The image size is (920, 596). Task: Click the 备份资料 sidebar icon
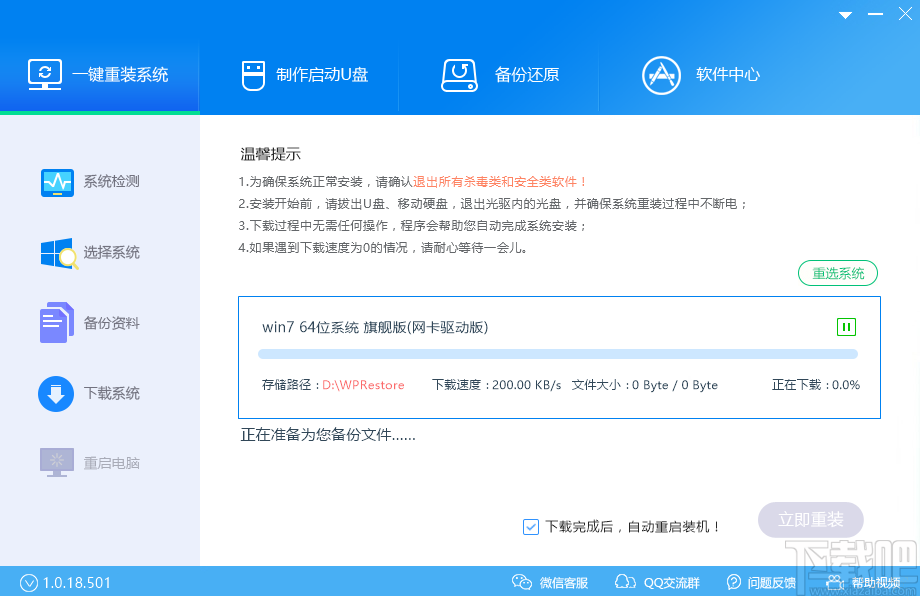point(57,323)
